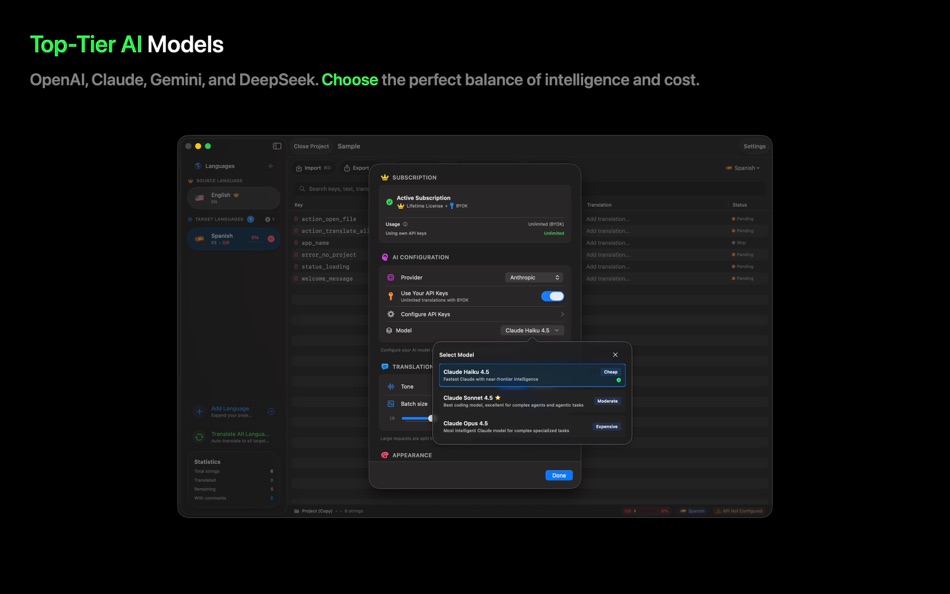
Task: Click the yellow key icon beside Use Your API Keys
Action: (392, 294)
